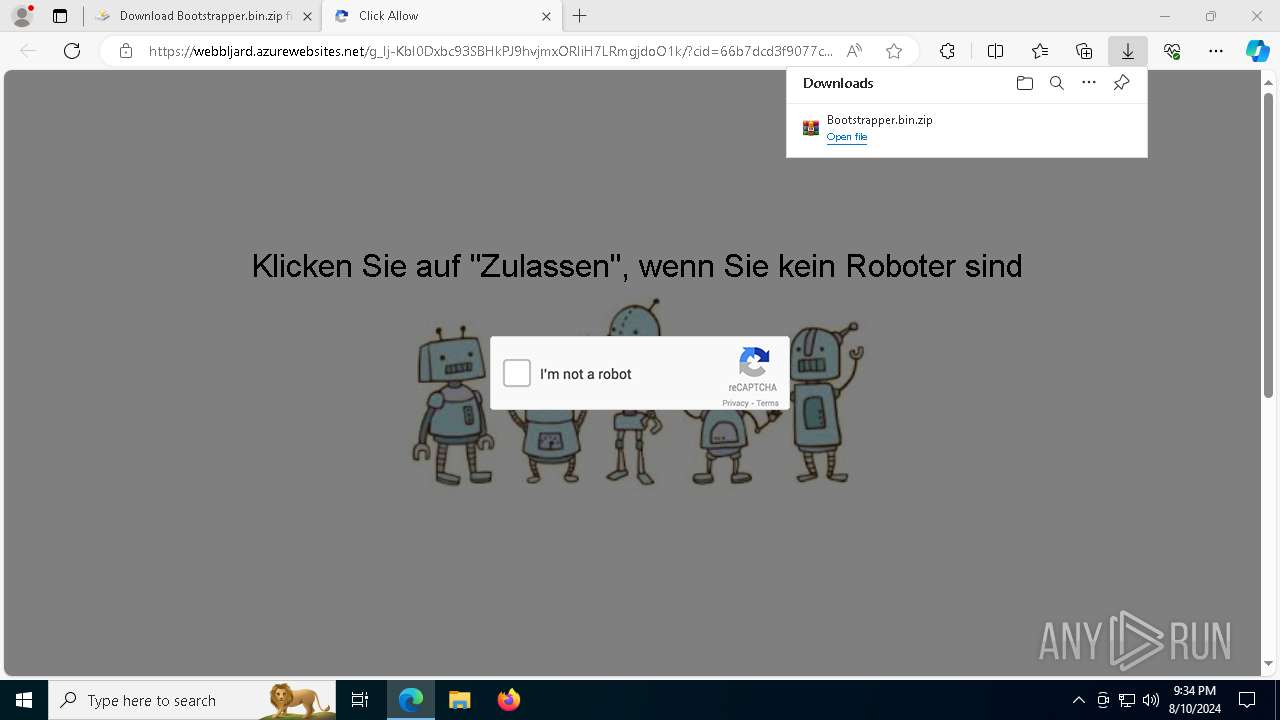This screenshot has height=720, width=1280.
Task: Launch Firefox from taskbar
Action: pyautogui.click(x=509, y=700)
